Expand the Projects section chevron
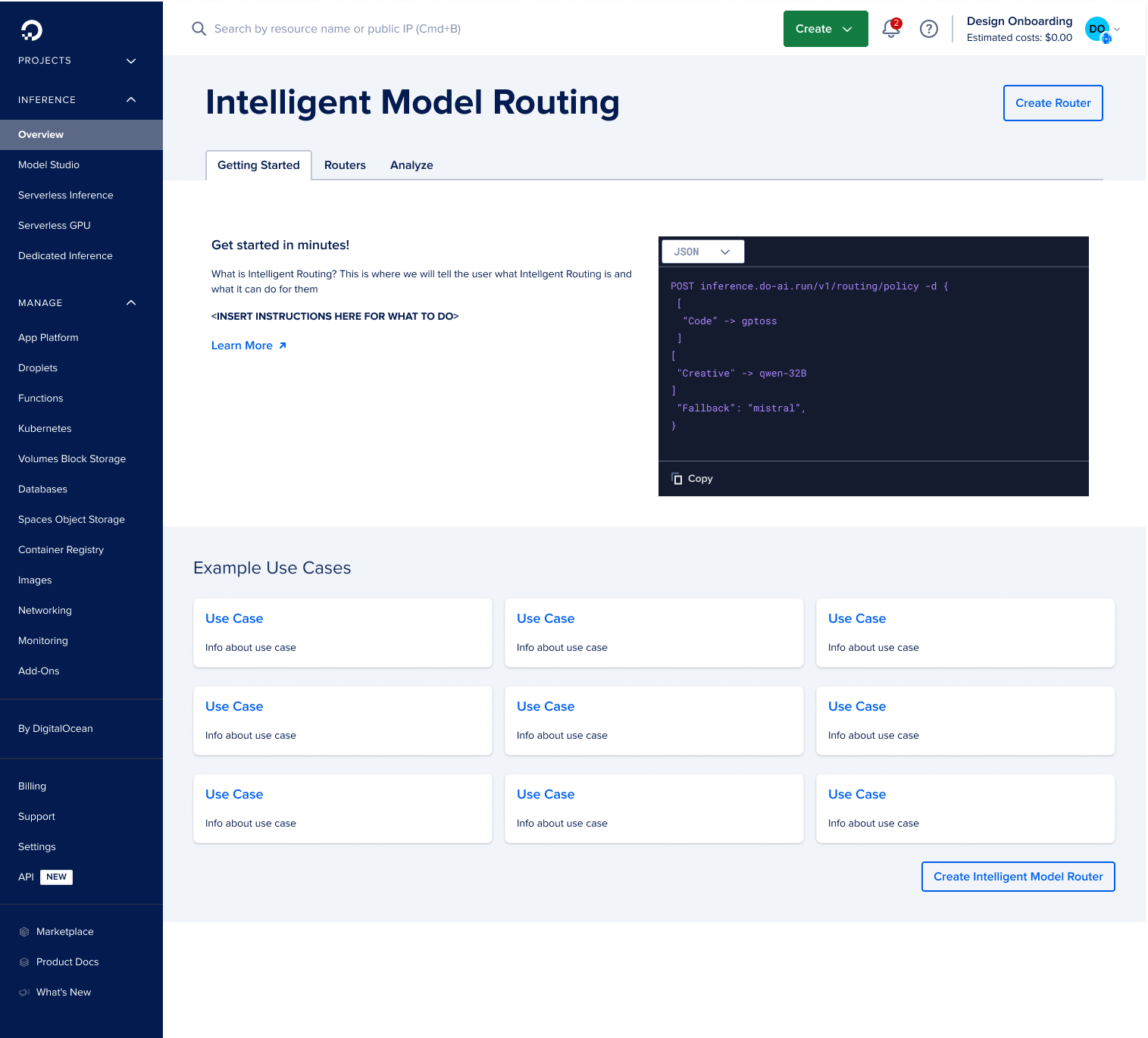This screenshot has height=1038, width=1148. click(x=131, y=61)
